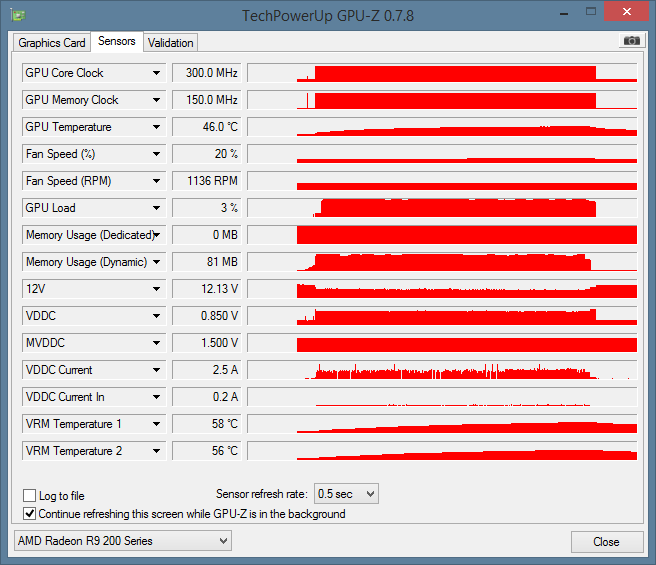
Task: Click the 300.0 MHz core clock value
Action: tap(207, 73)
